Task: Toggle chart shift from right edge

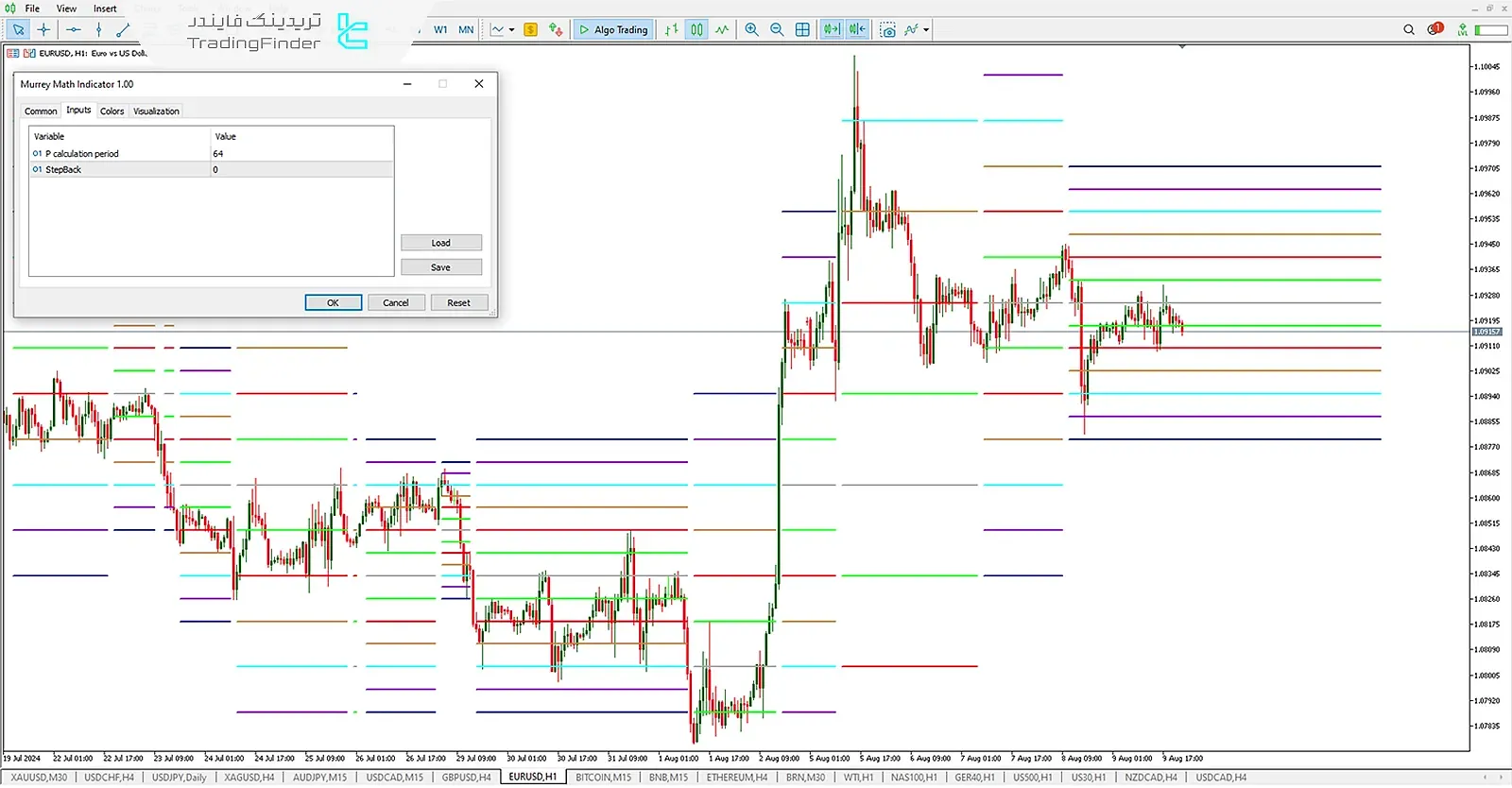Action: [857, 30]
